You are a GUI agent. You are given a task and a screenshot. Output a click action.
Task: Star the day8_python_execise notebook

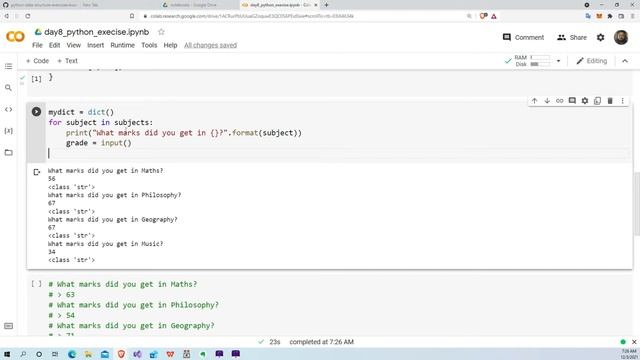(161, 32)
